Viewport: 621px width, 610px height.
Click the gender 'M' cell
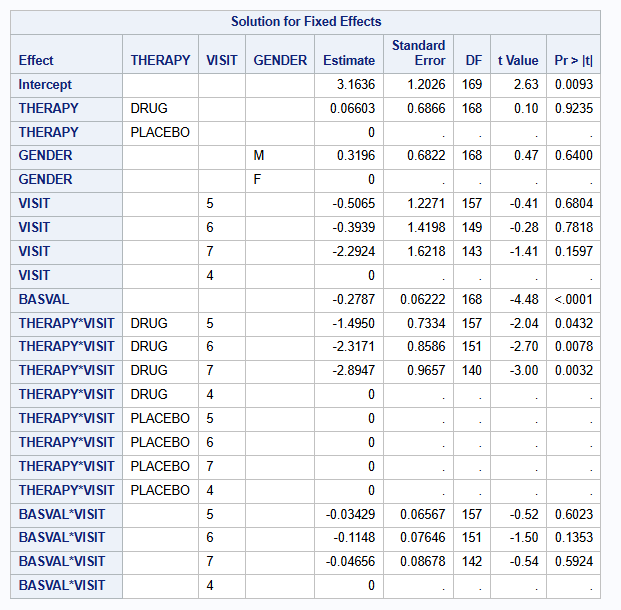coord(258,156)
